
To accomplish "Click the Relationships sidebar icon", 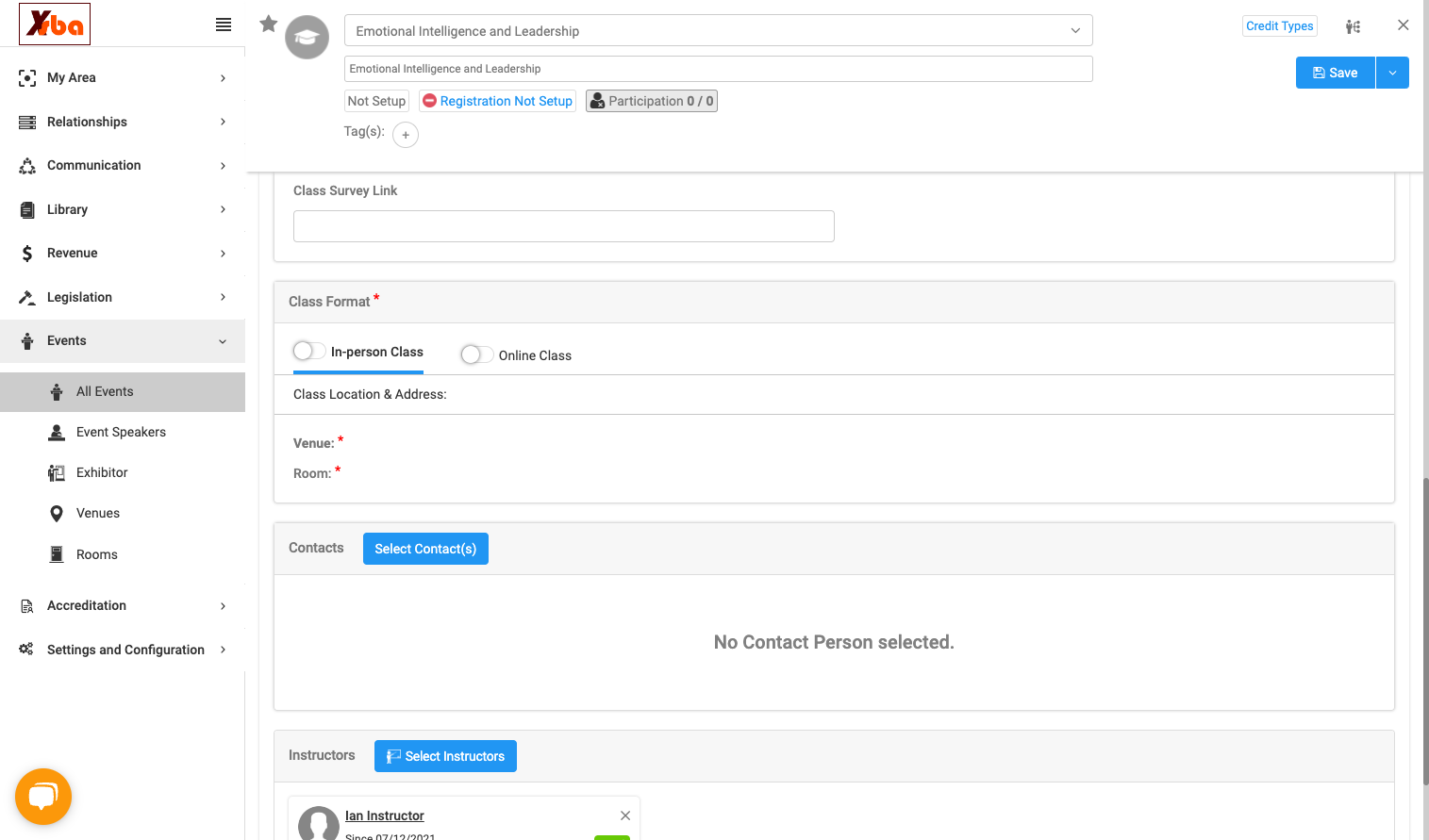I will point(27,123).
